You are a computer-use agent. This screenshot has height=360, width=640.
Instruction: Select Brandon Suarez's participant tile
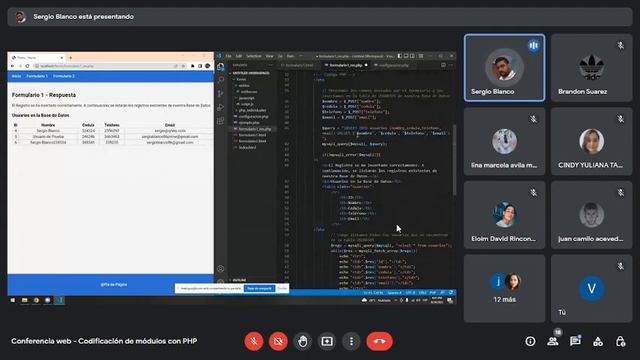click(x=591, y=68)
